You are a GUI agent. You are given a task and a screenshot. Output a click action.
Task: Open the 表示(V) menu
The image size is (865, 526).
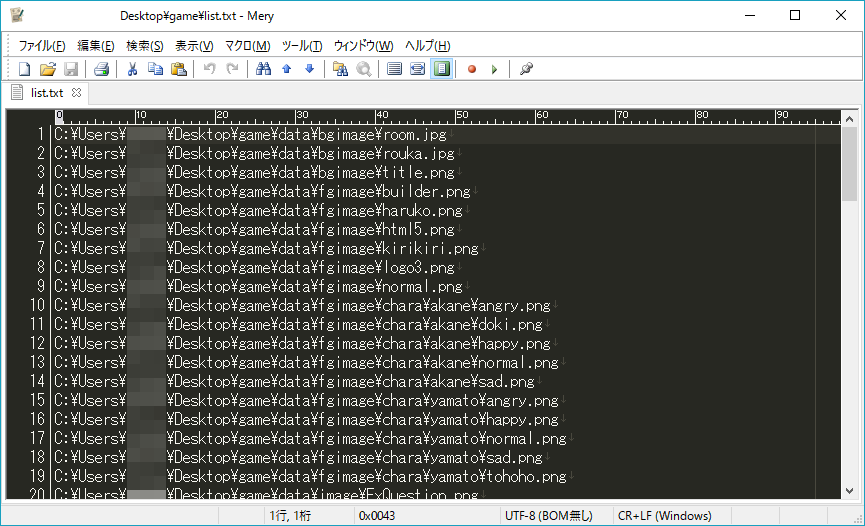point(194,46)
